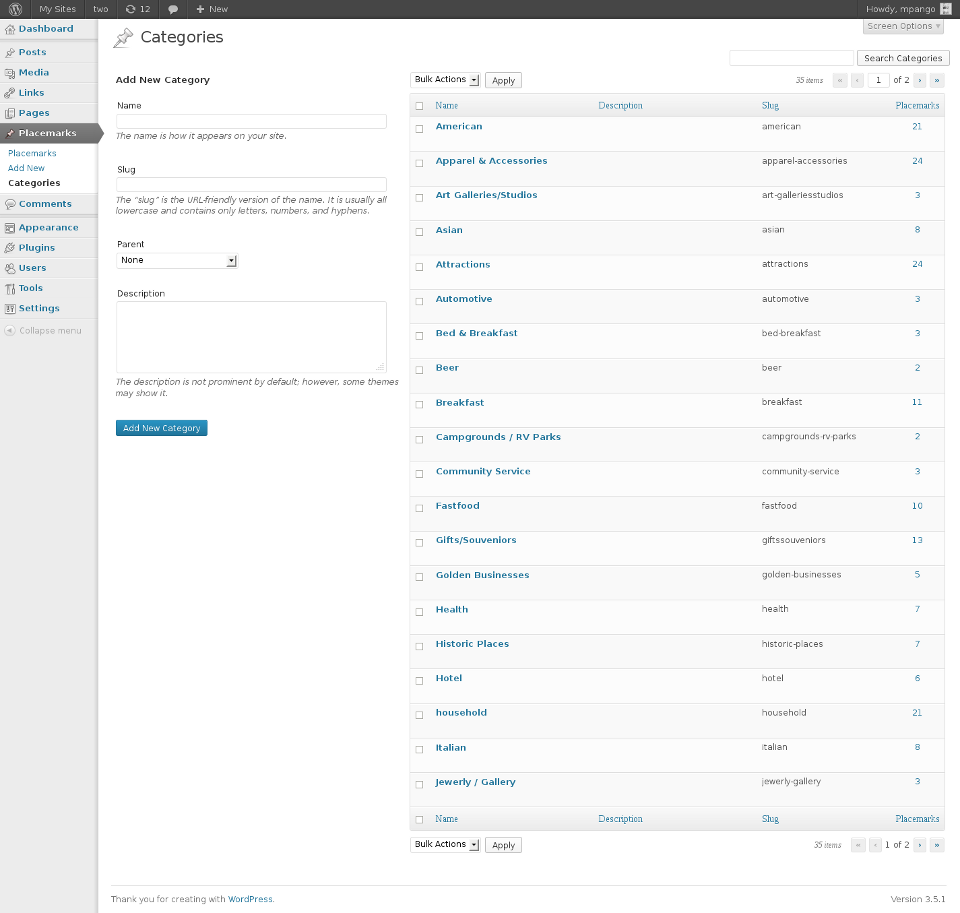Click the Media icon in sidebar
Screen dimensions: 960x913
[x=10, y=73]
